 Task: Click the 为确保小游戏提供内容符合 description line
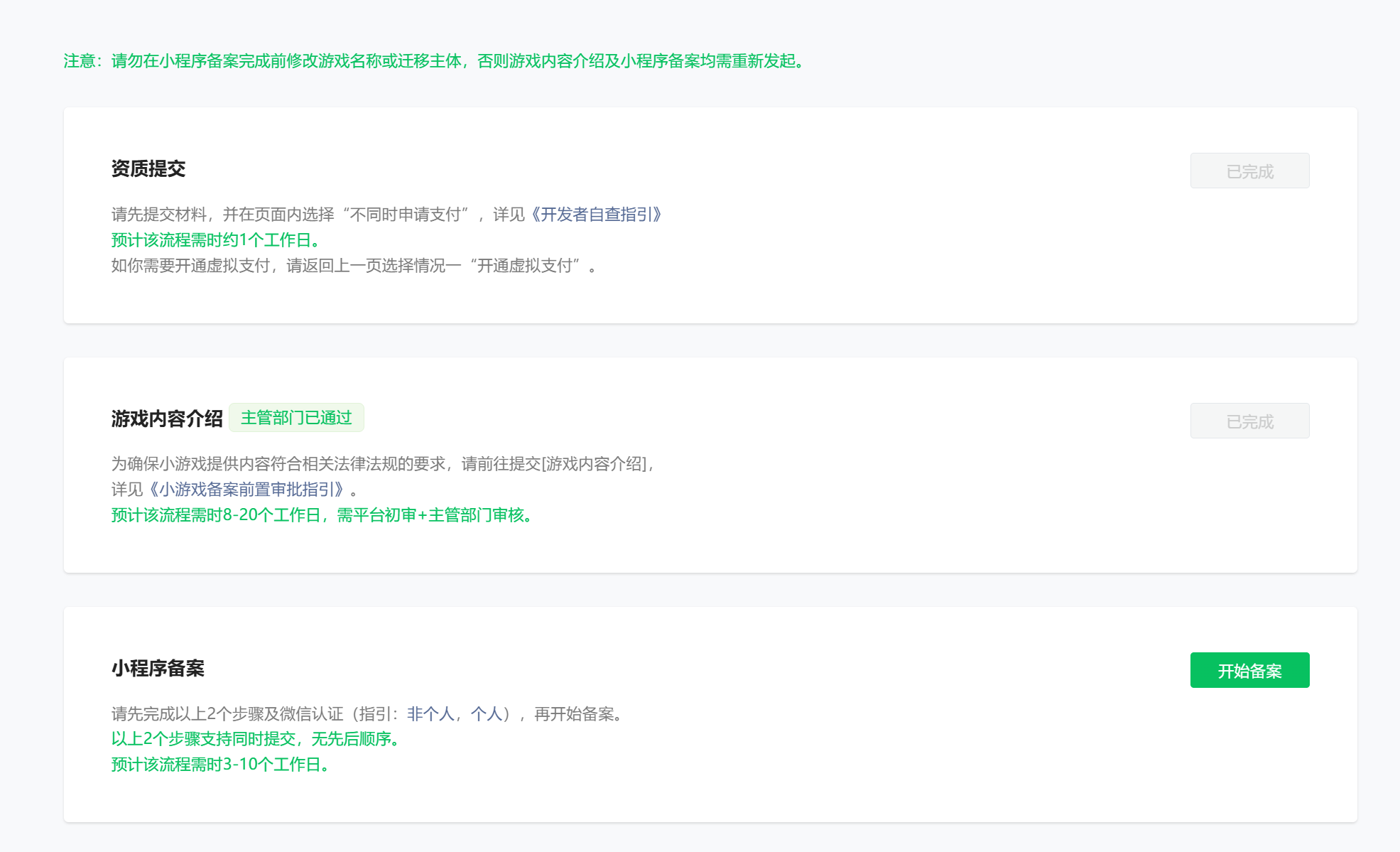pos(381,464)
